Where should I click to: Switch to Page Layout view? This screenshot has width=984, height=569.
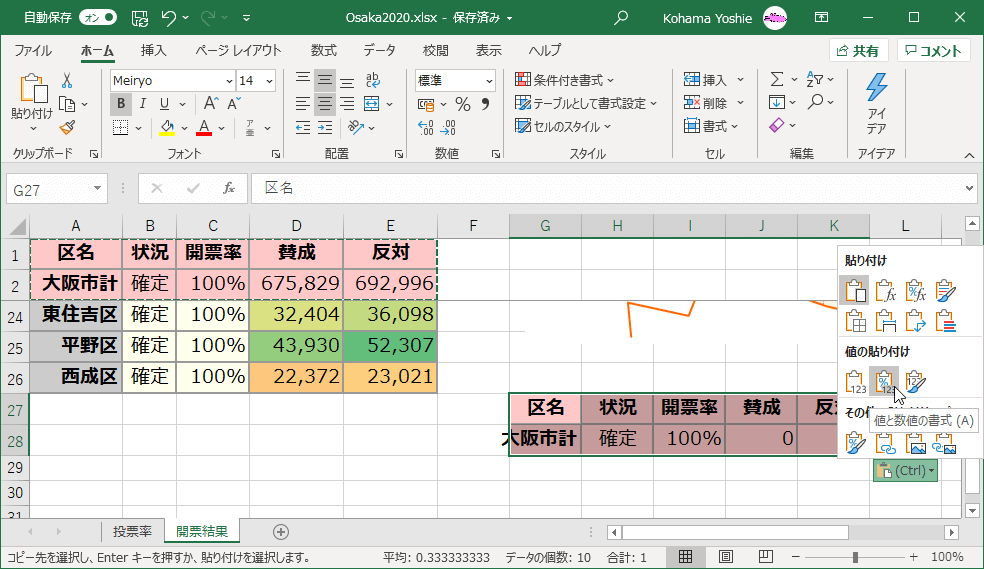[x=725, y=556]
